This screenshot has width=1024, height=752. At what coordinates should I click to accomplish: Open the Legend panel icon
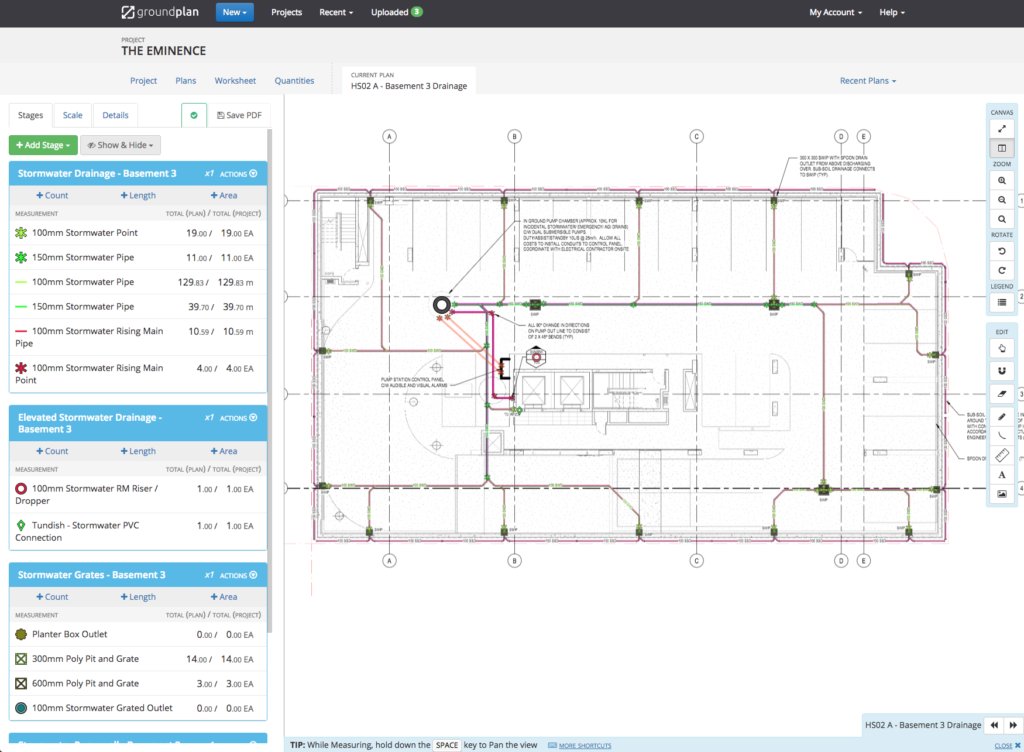click(1001, 302)
